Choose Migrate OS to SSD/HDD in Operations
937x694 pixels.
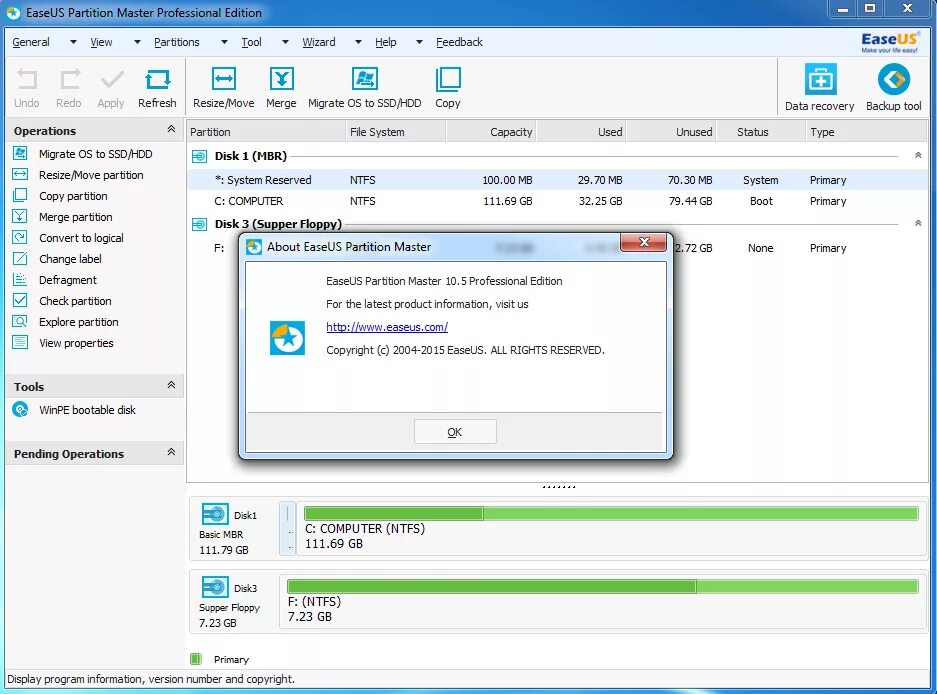click(96, 154)
